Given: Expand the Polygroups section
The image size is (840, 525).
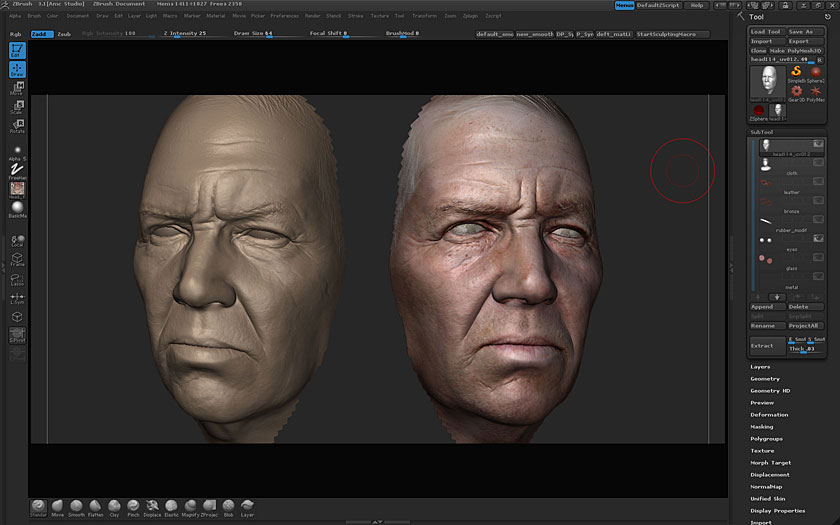Looking at the screenshot, I should tap(767, 439).
